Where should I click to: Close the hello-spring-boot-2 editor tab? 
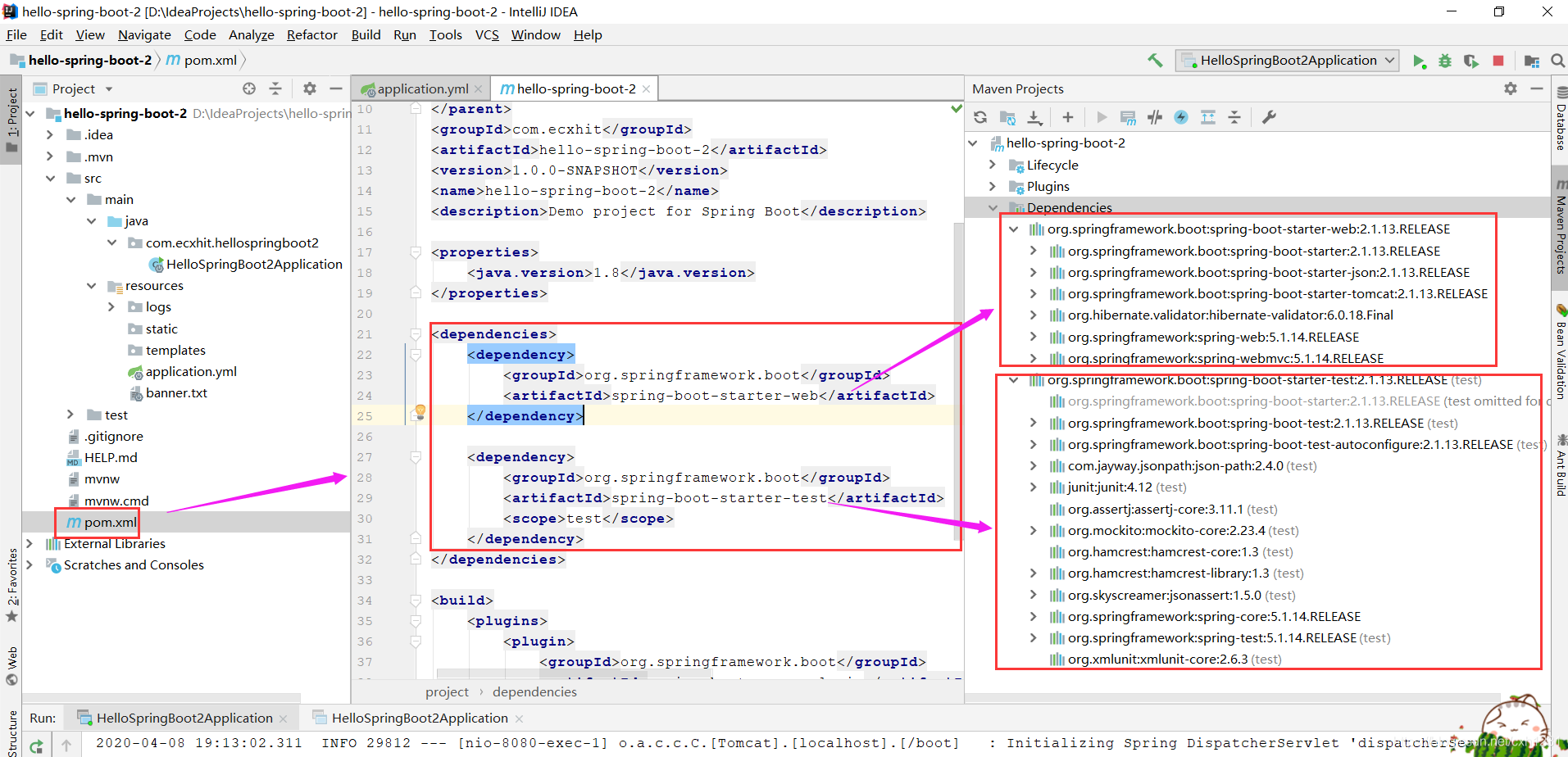(x=646, y=88)
